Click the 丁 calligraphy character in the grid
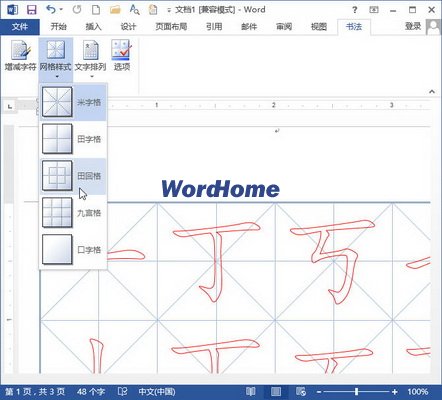The height and width of the screenshot is (400, 442). pyautogui.click(x=216, y=262)
